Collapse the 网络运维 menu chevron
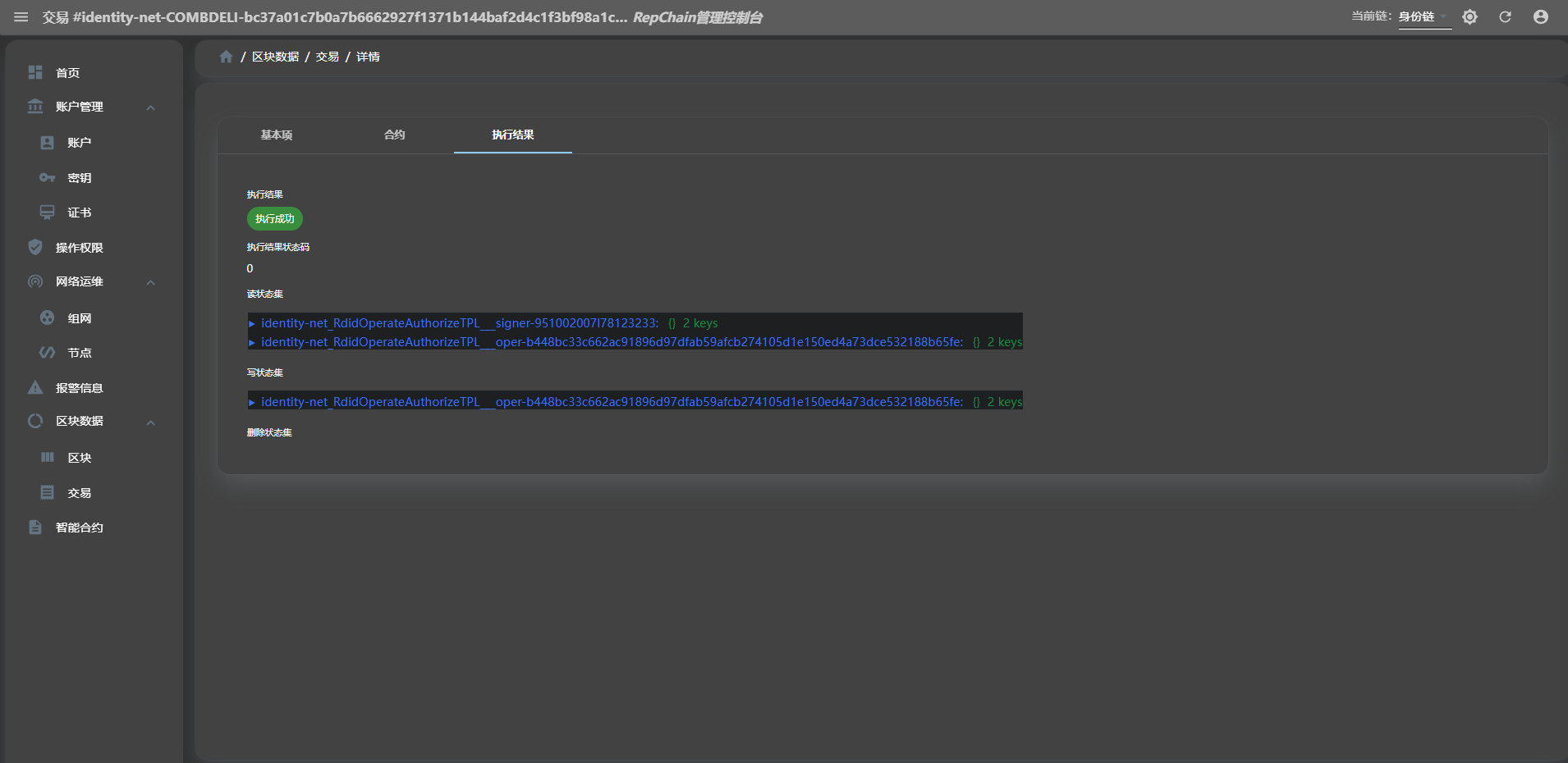 click(x=151, y=282)
